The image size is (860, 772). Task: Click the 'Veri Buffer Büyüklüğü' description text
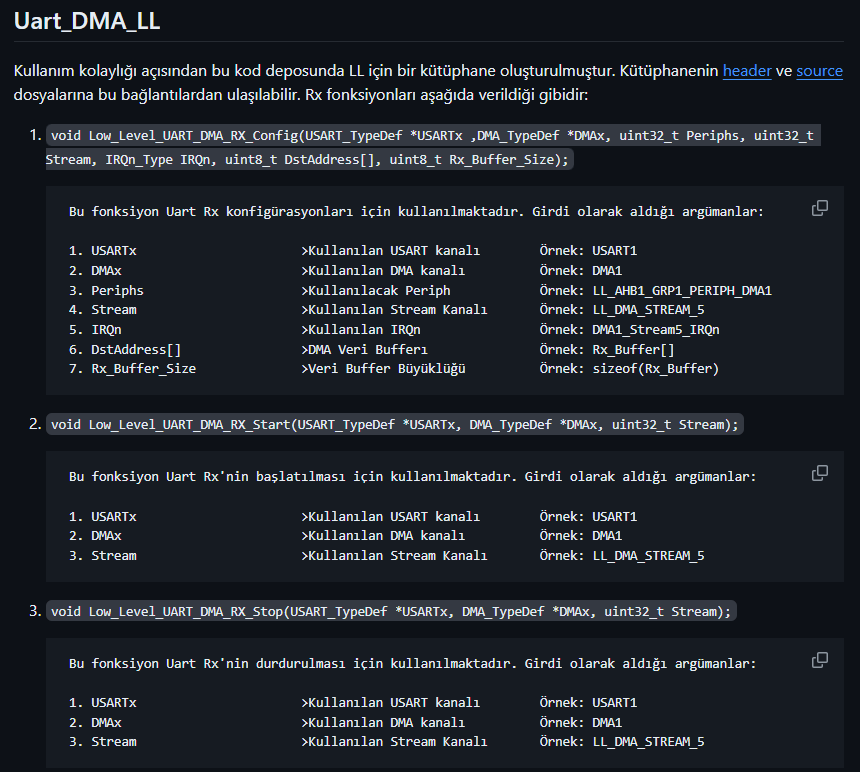click(x=386, y=369)
